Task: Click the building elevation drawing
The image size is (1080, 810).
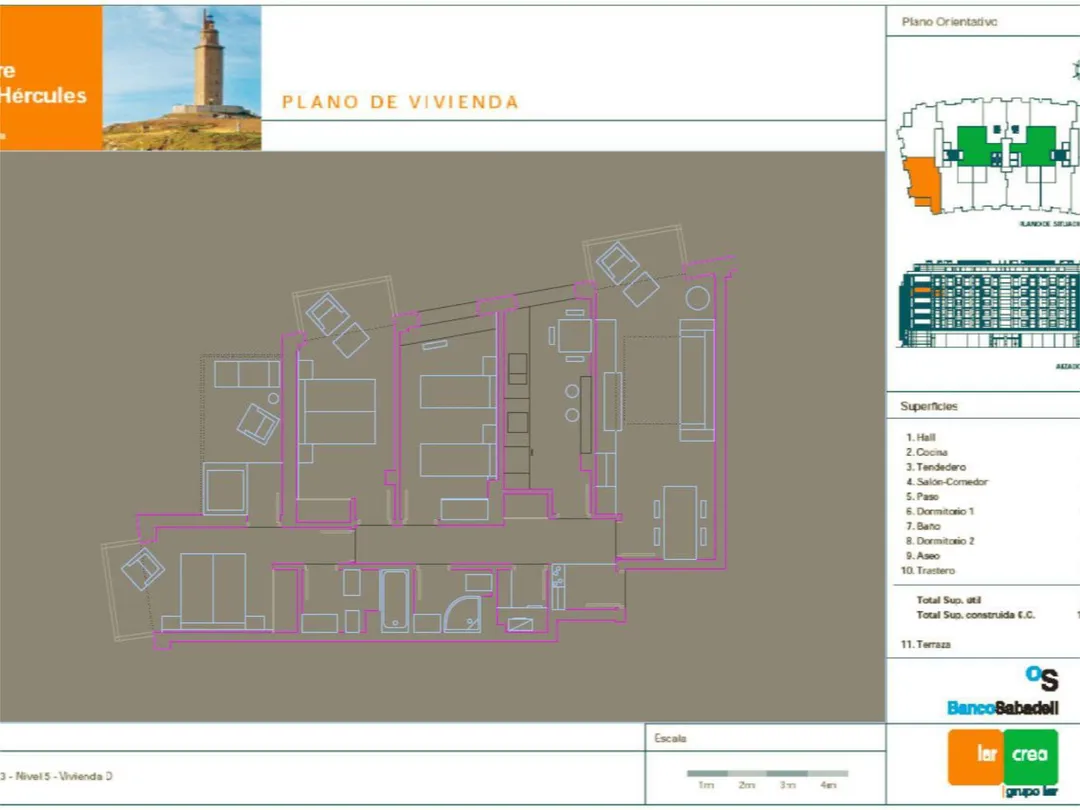Action: coord(985,304)
